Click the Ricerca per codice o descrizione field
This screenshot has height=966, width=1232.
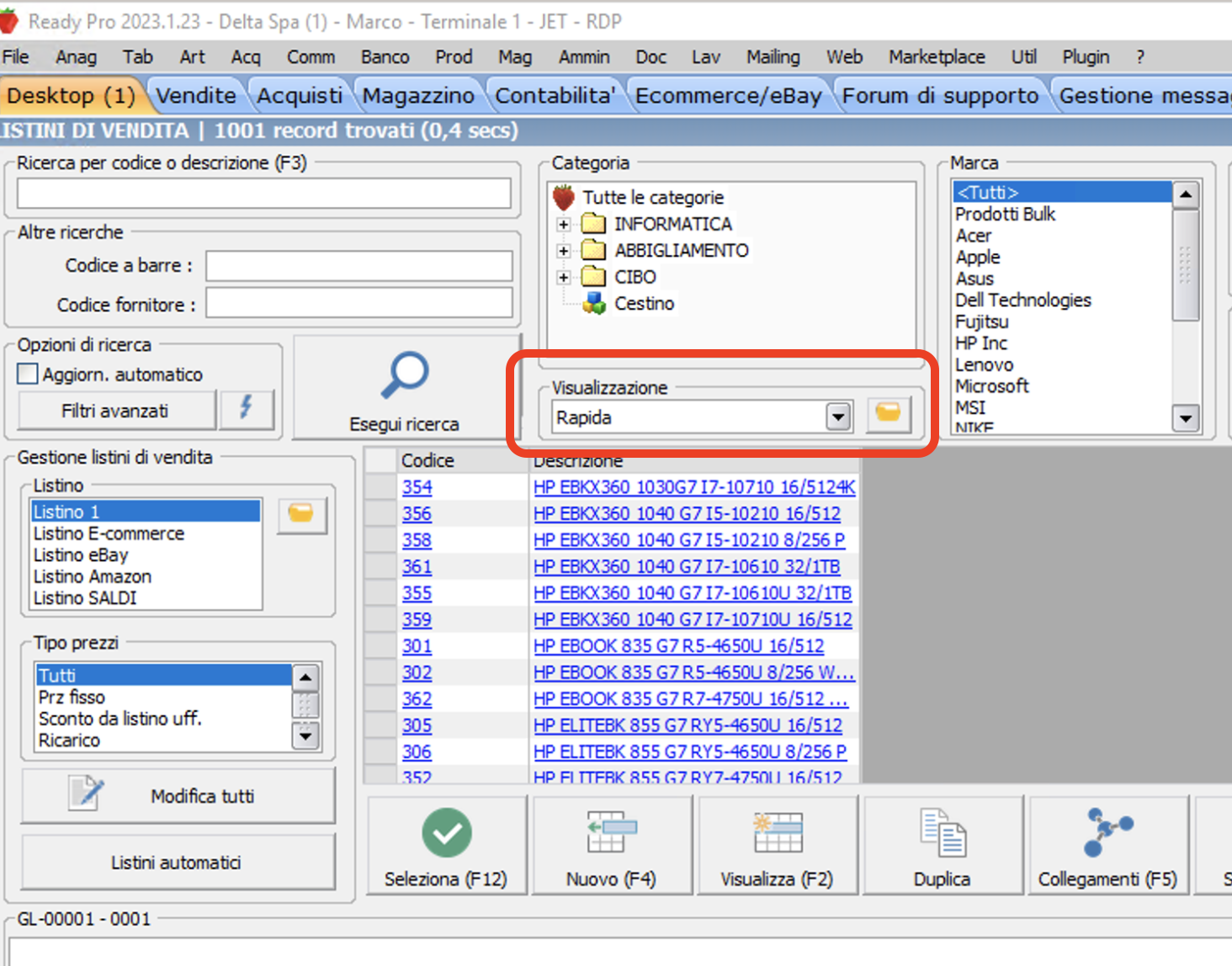click(x=264, y=193)
